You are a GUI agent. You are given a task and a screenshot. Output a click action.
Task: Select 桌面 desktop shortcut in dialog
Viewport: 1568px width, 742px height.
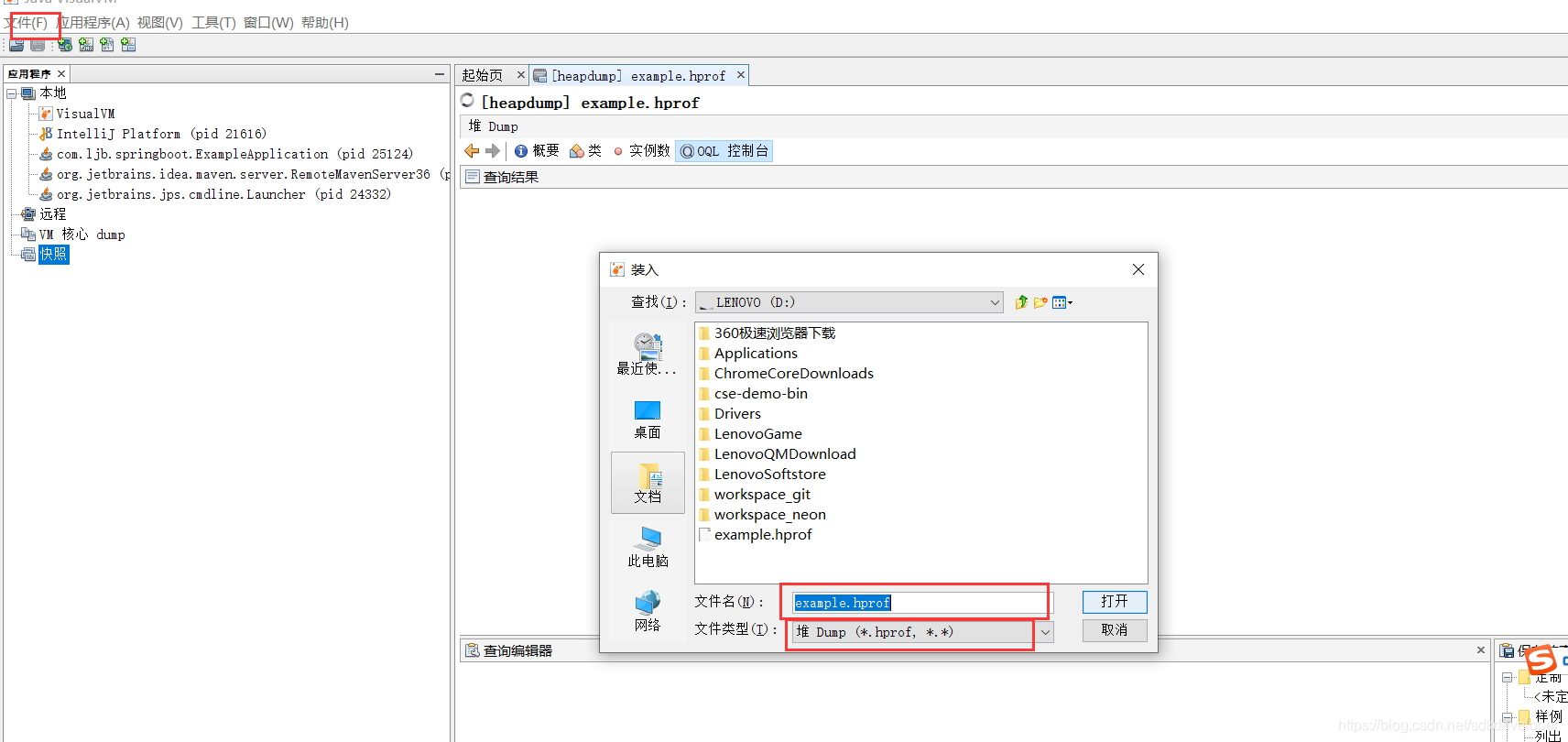pos(648,420)
